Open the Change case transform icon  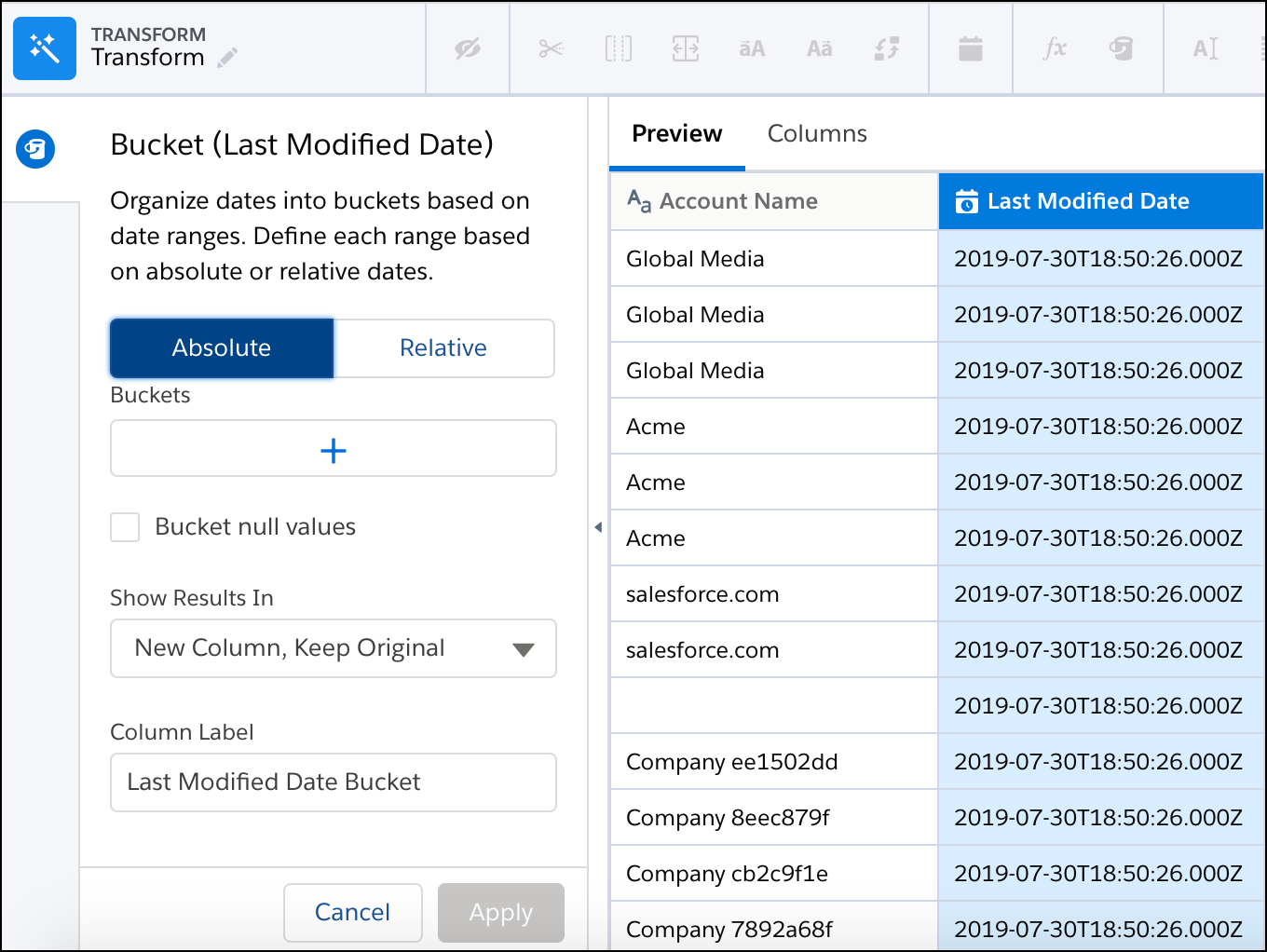coord(819,48)
